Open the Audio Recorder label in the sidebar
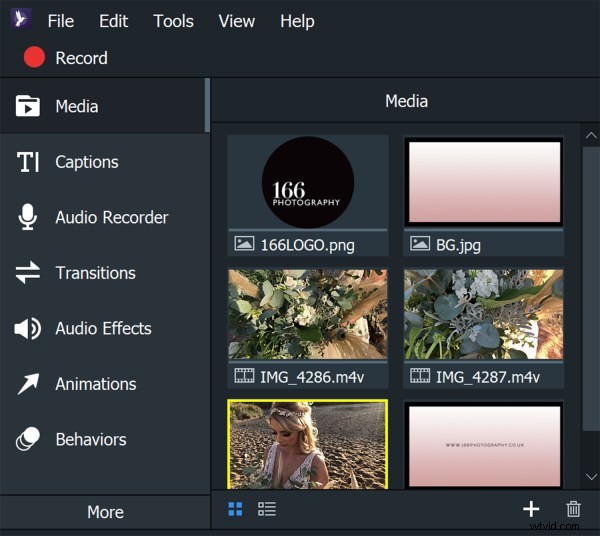This screenshot has width=600, height=536. click(x=112, y=217)
